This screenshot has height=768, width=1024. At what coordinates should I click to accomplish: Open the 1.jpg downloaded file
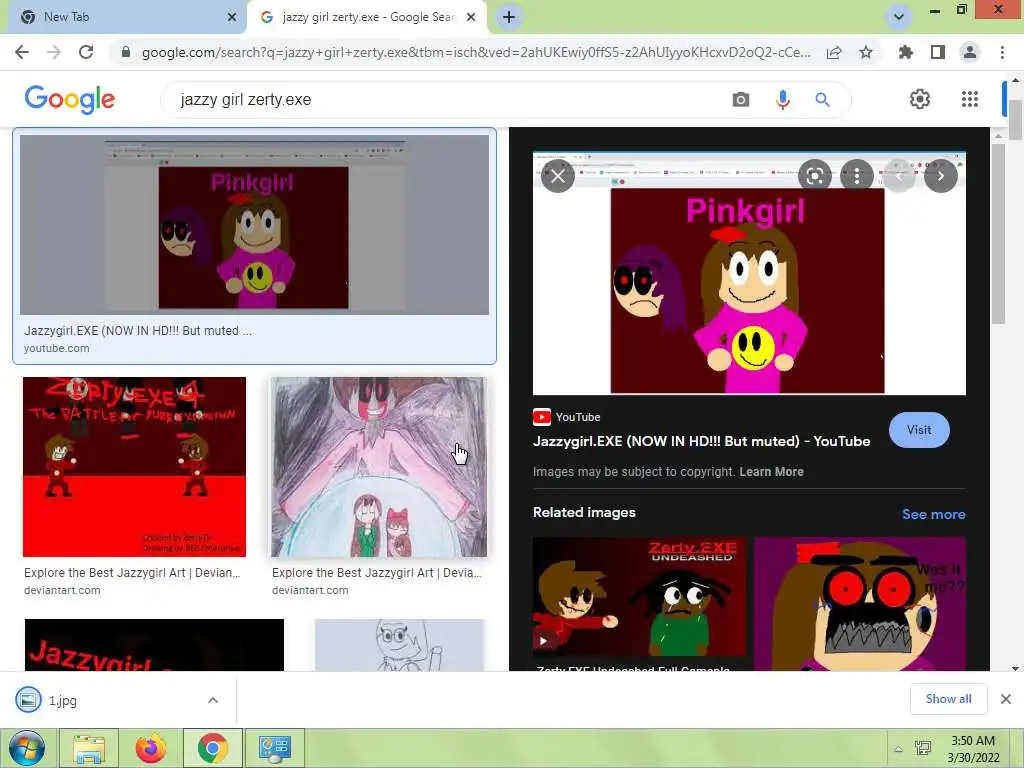click(x=63, y=700)
